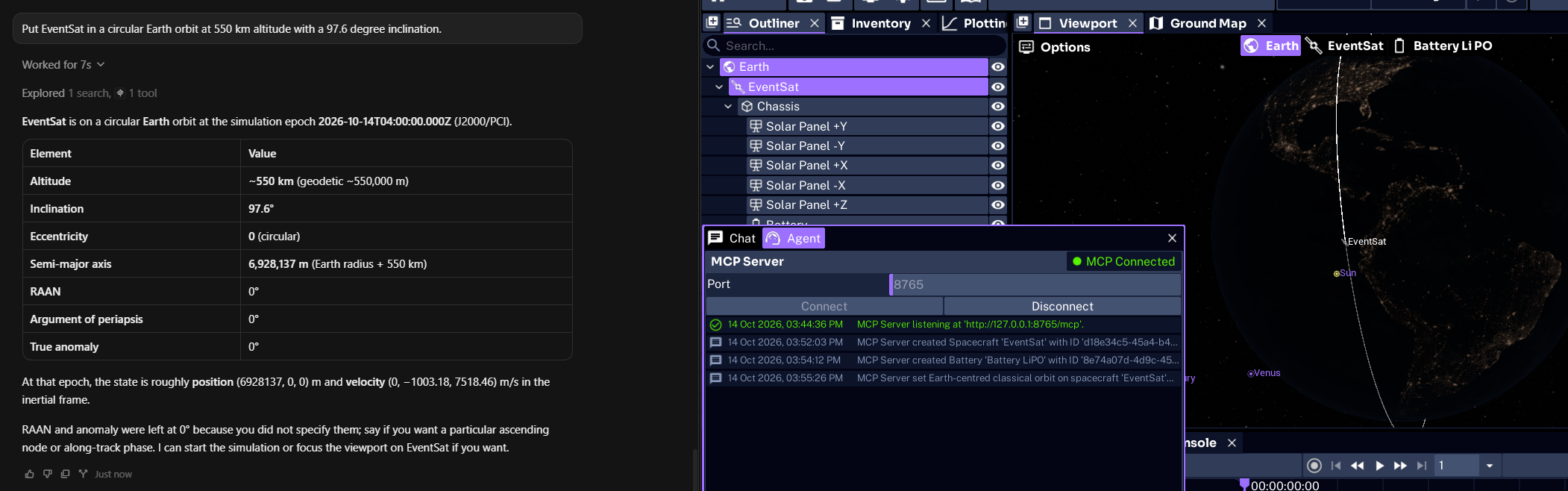Add a new panel beside Viewport tab
Image resolution: width=1568 pixels, height=491 pixels.
1023,22
